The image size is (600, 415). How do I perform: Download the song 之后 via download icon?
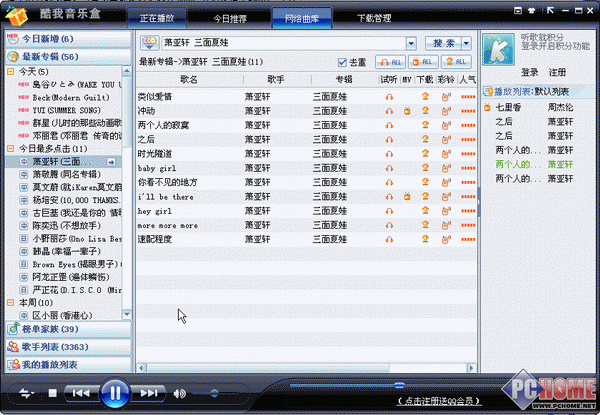[x=425, y=139]
